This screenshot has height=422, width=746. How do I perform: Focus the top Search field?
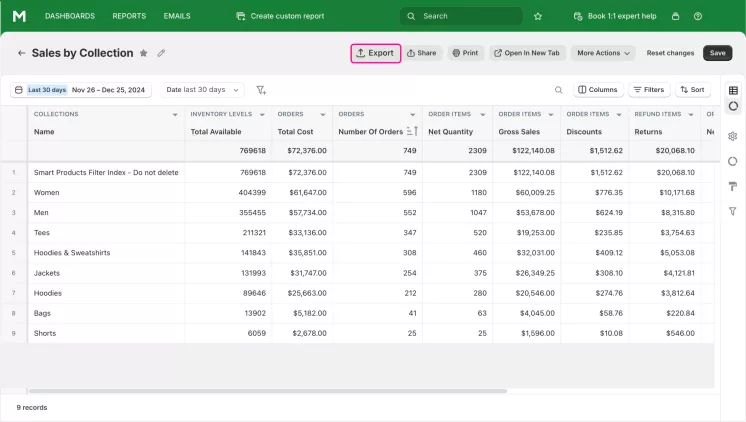tap(461, 16)
